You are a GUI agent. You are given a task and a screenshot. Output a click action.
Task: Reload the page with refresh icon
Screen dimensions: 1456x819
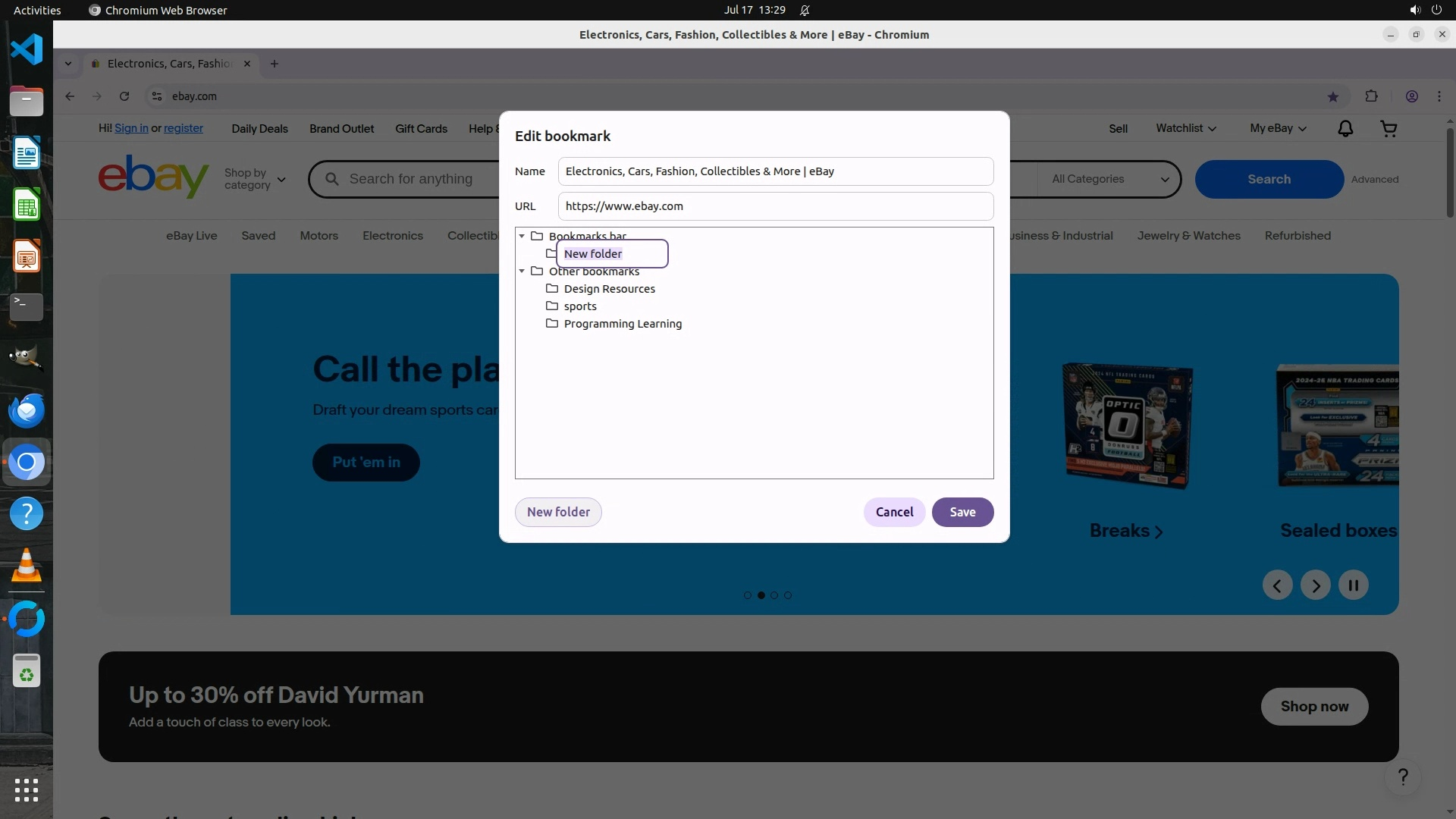coord(124,96)
